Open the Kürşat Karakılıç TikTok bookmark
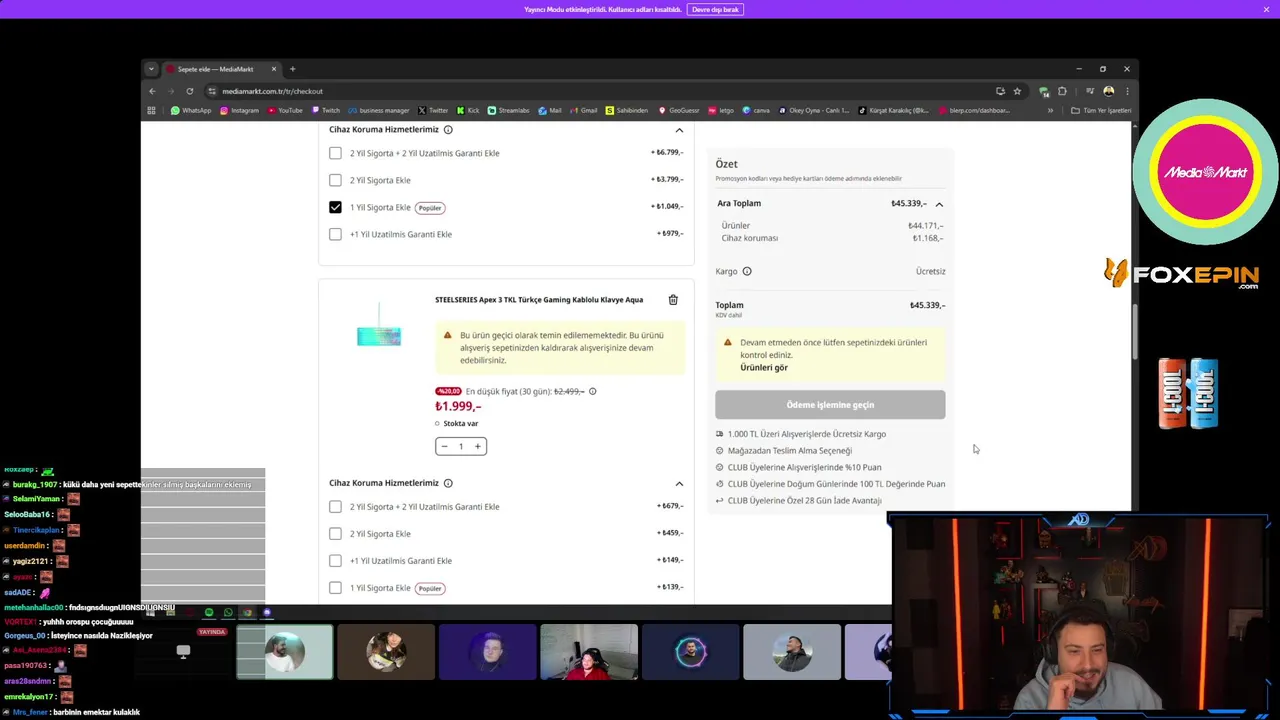This screenshot has height=720, width=1280. (893, 111)
